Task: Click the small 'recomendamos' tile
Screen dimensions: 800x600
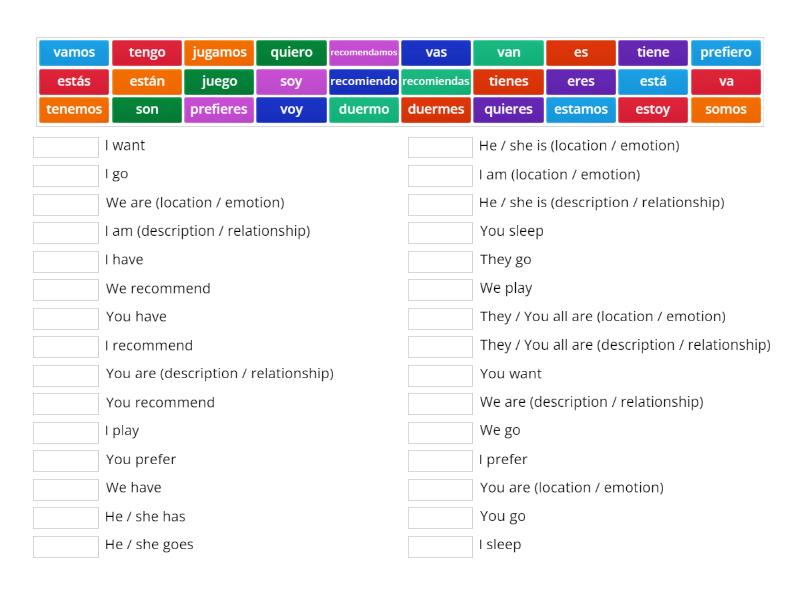Action: (364, 53)
